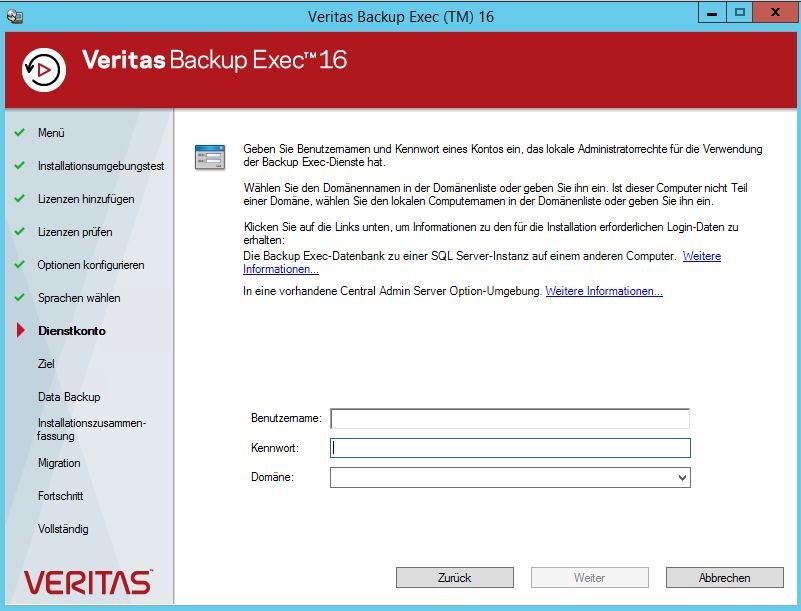Click the Kennwort label

pos(275,448)
